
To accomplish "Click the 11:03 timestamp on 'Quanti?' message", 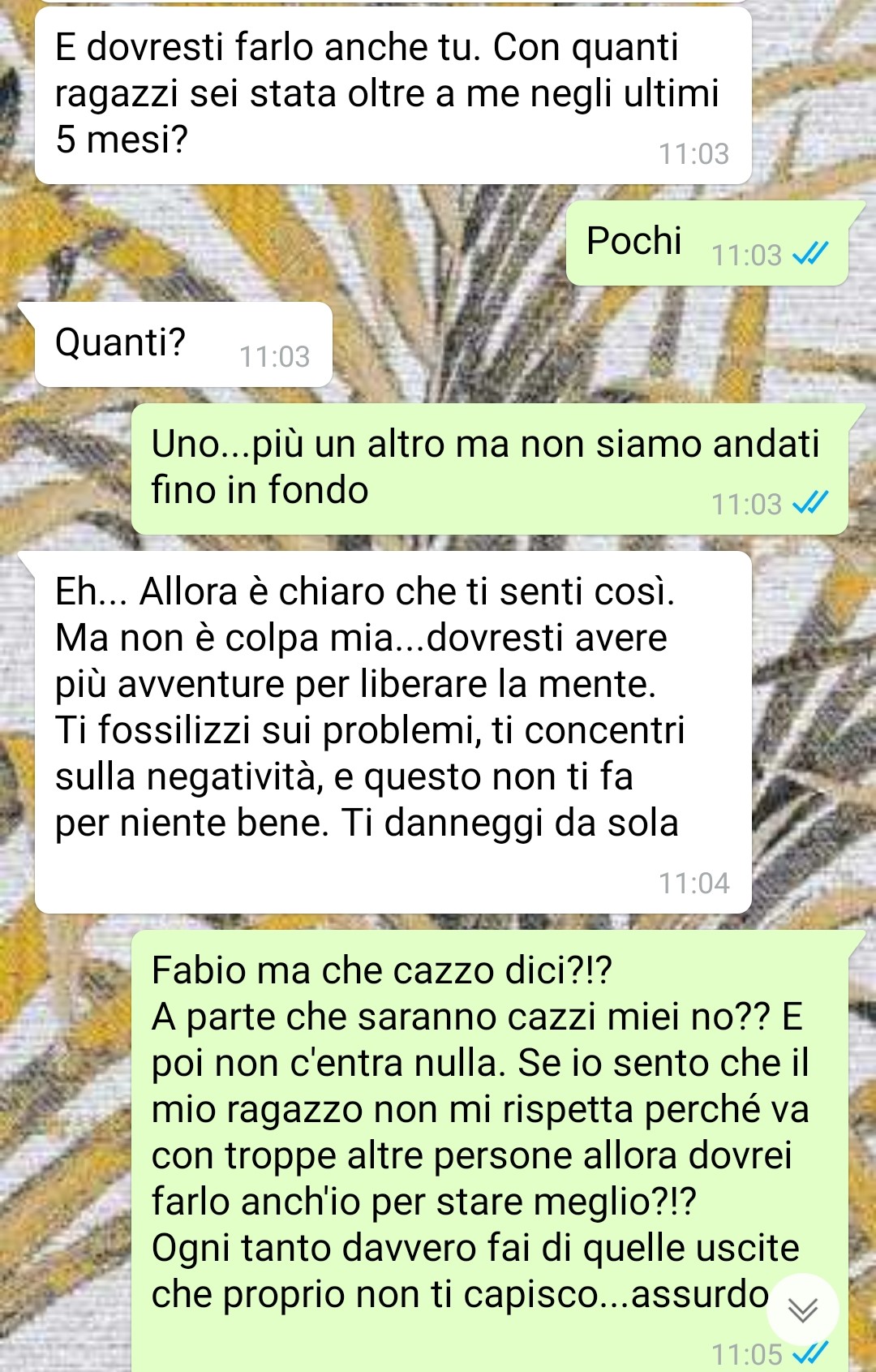I will click(x=275, y=357).
